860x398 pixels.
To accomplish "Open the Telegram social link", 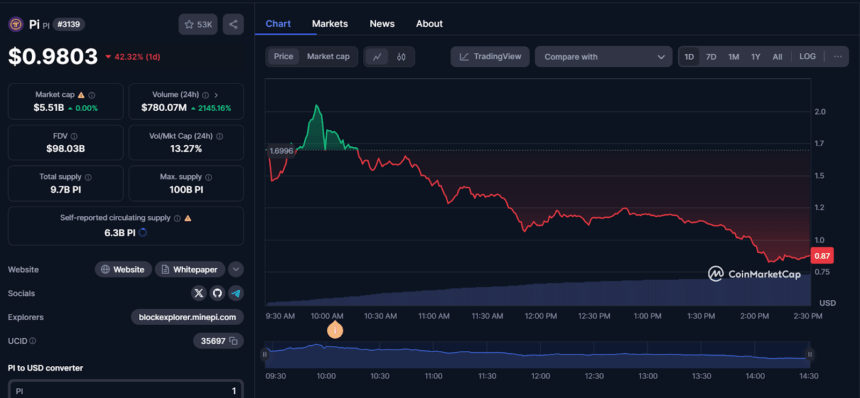I will tap(236, 293).
